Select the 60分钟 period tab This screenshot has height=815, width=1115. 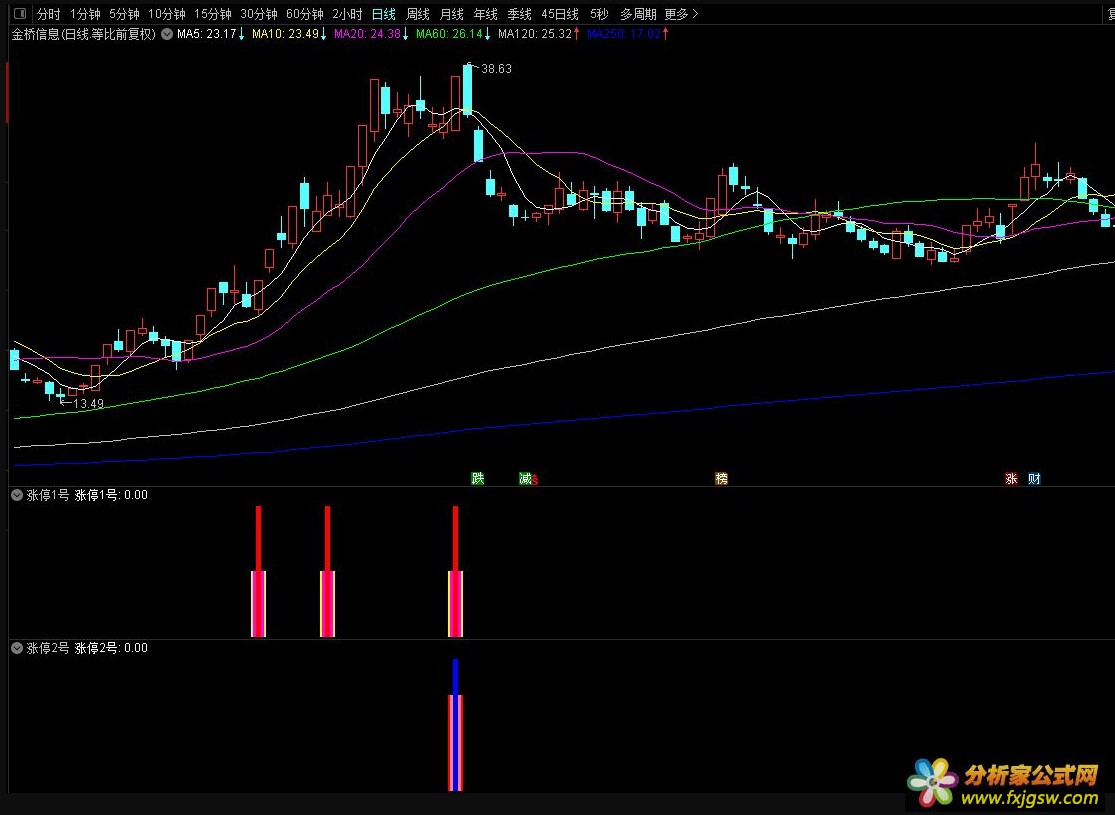304,14
